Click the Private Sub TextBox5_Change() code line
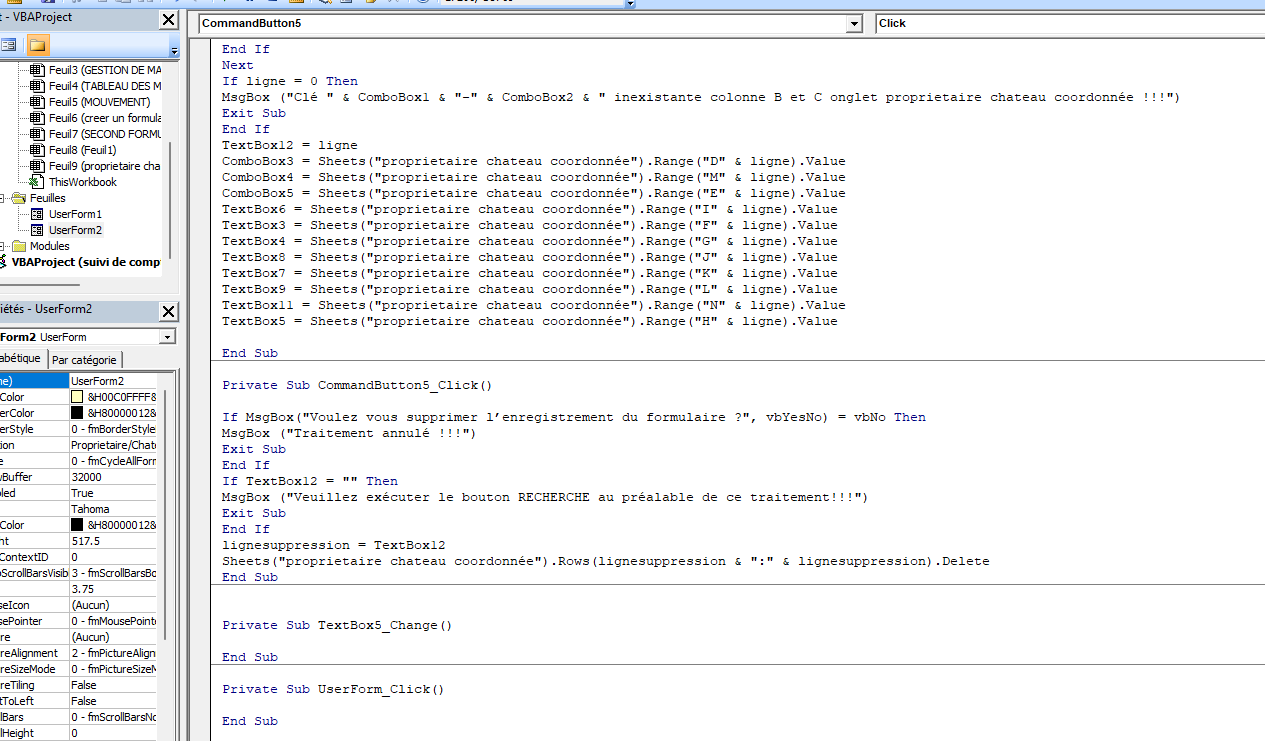The height and width of the screenshot is (741, 1265). [x=337, y=625]
